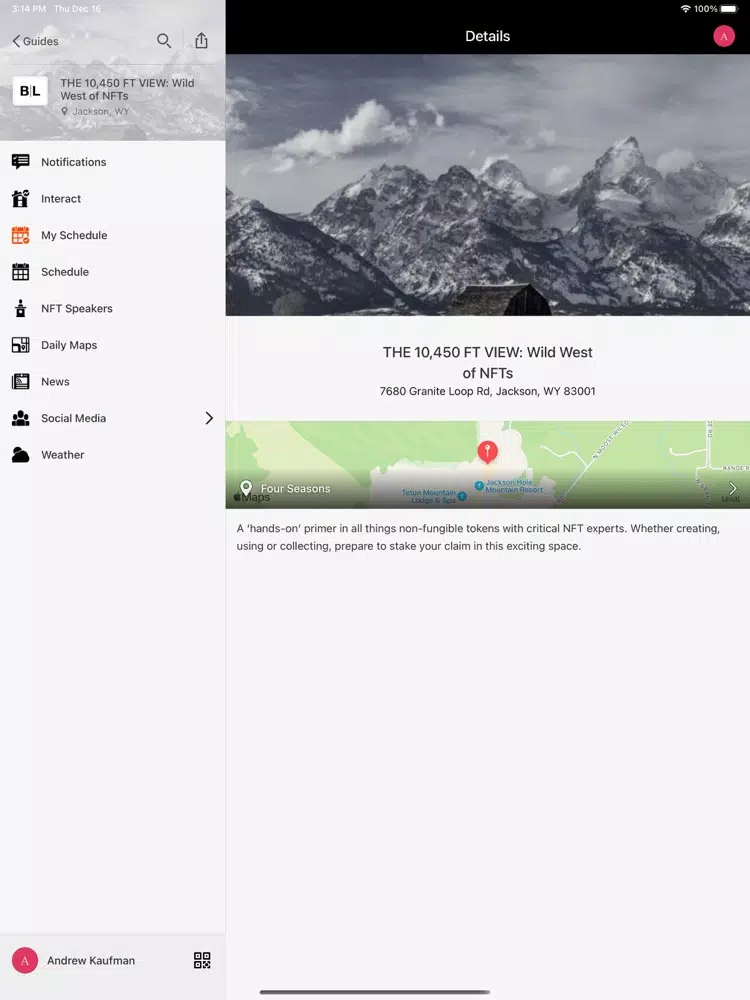Tap the Interact gift icon
The height and width of the screenshot is (1000, 750).
click(20, 198)
